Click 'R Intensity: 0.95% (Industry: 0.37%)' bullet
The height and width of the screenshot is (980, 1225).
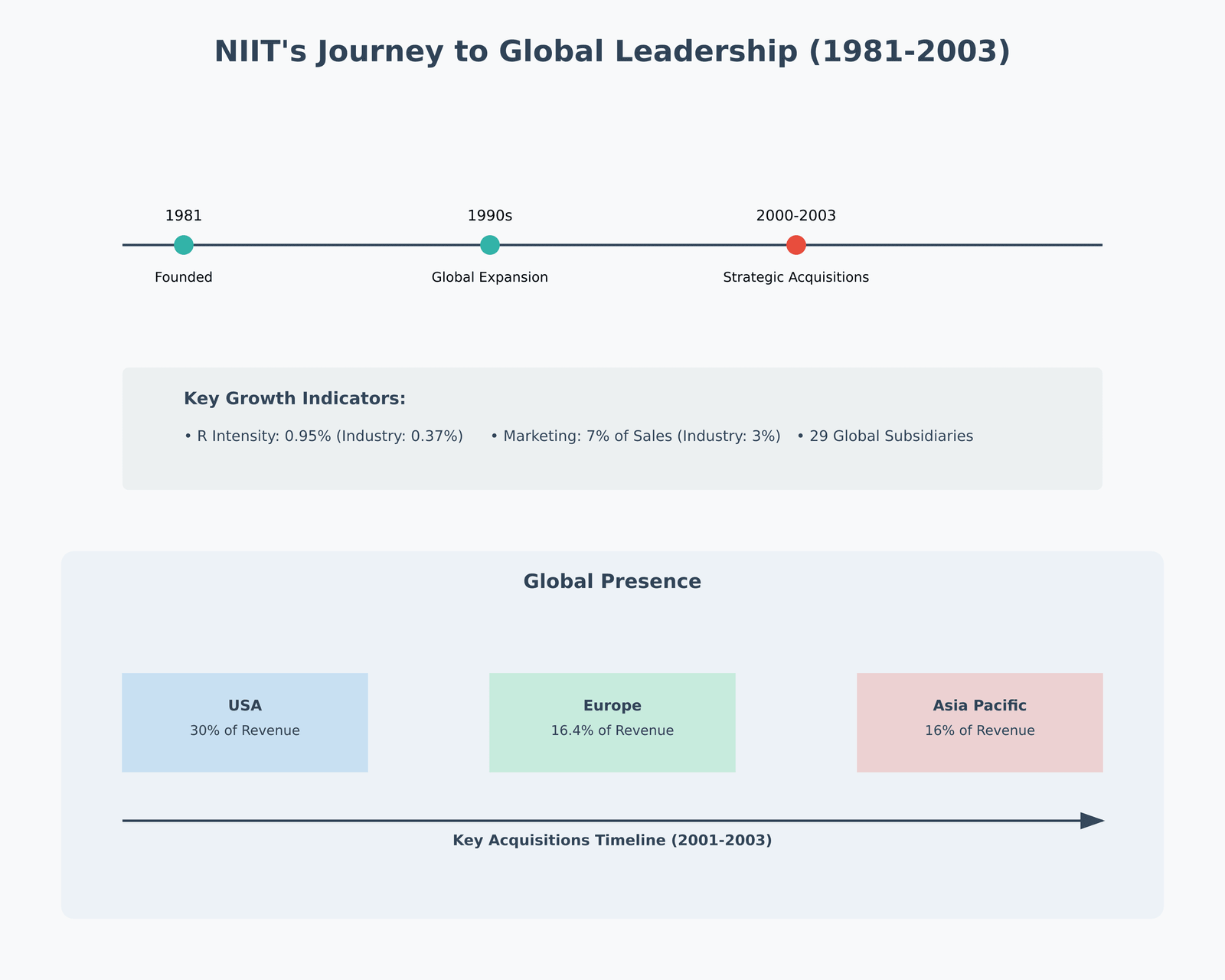324,436
